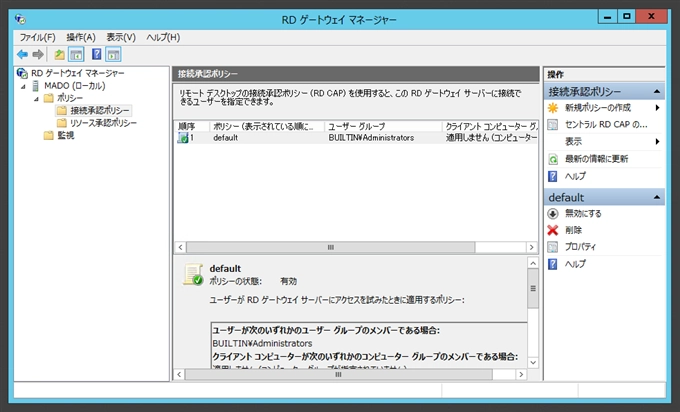Click 最新の情報に更新 action link
This screenshot has width=680, height=412.
(596, 159)
